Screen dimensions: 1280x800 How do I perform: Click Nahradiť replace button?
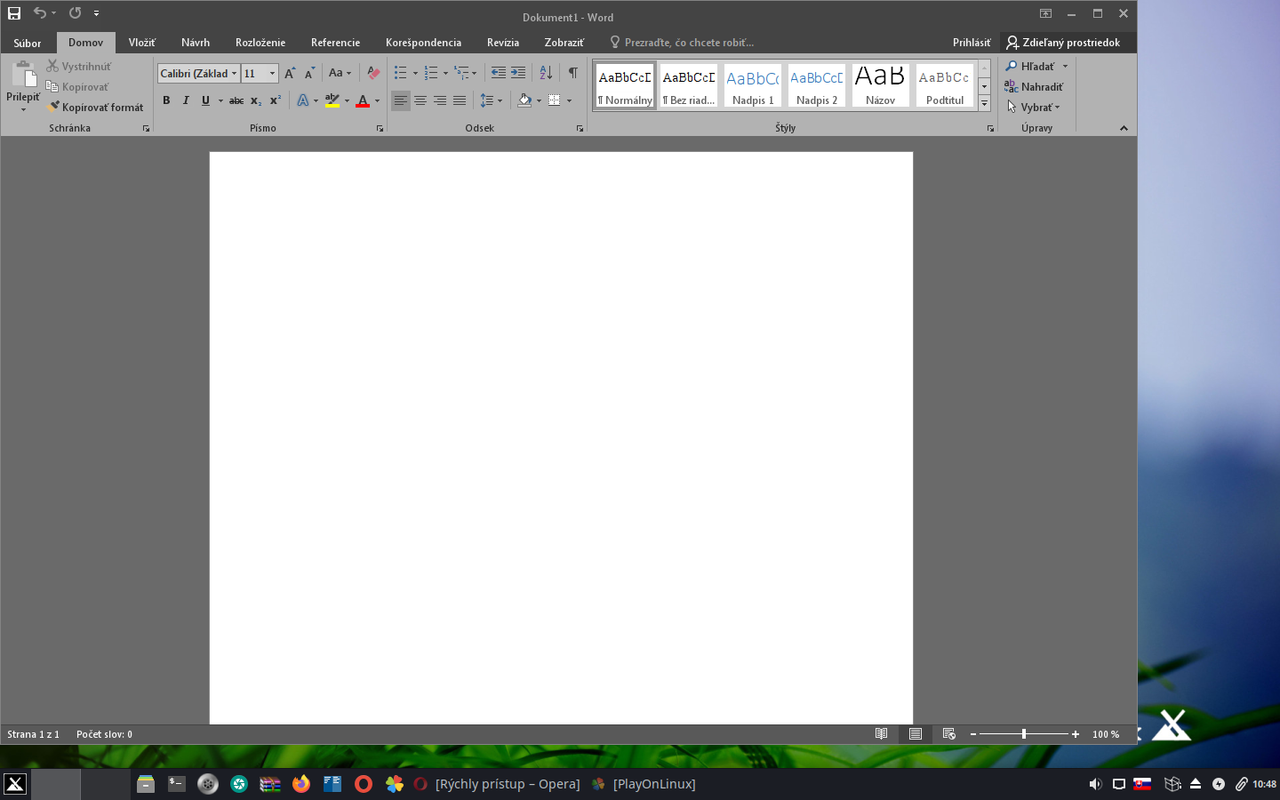click(1035, 87)
